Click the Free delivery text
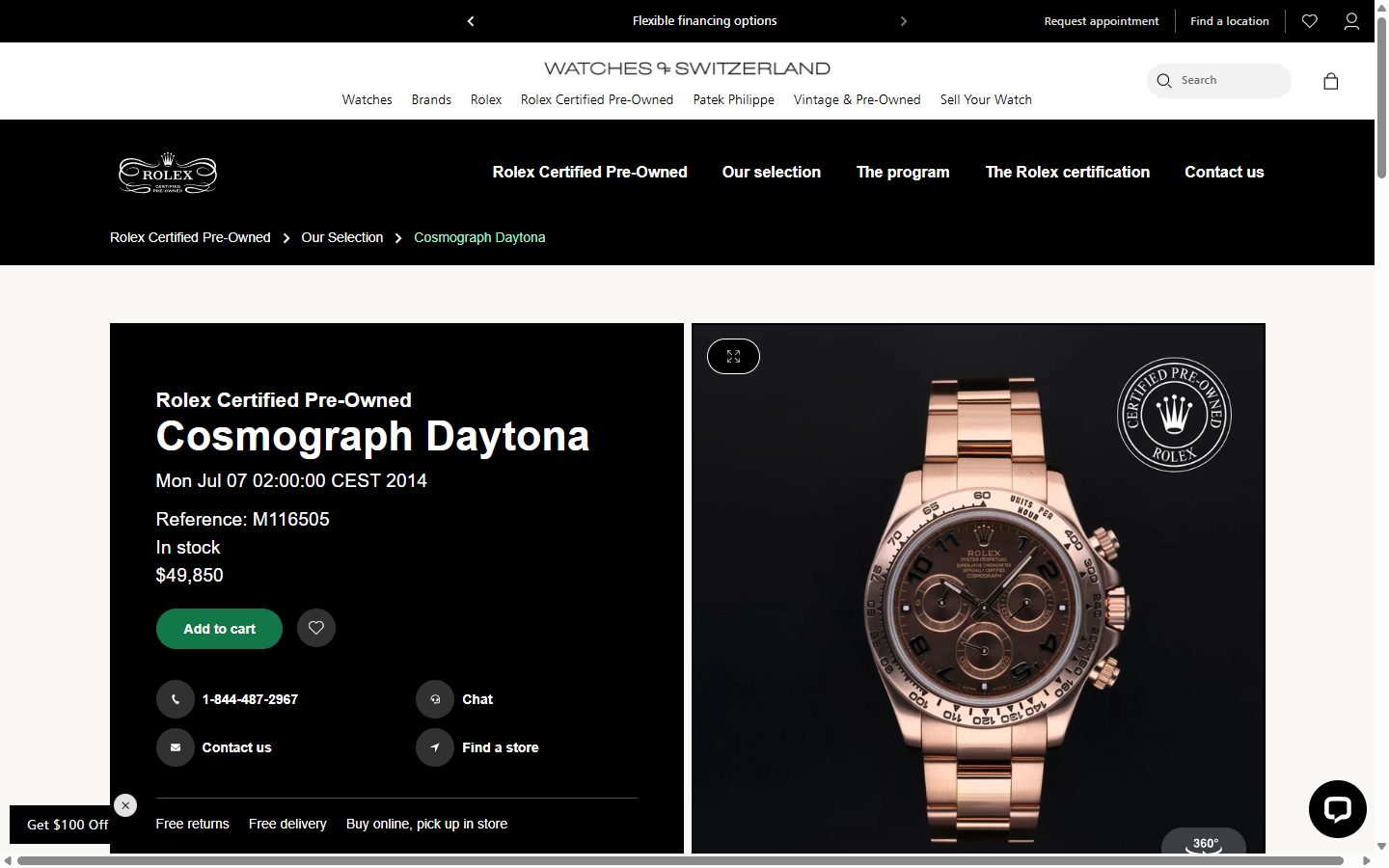1389x868 pixels. (287, 824)
